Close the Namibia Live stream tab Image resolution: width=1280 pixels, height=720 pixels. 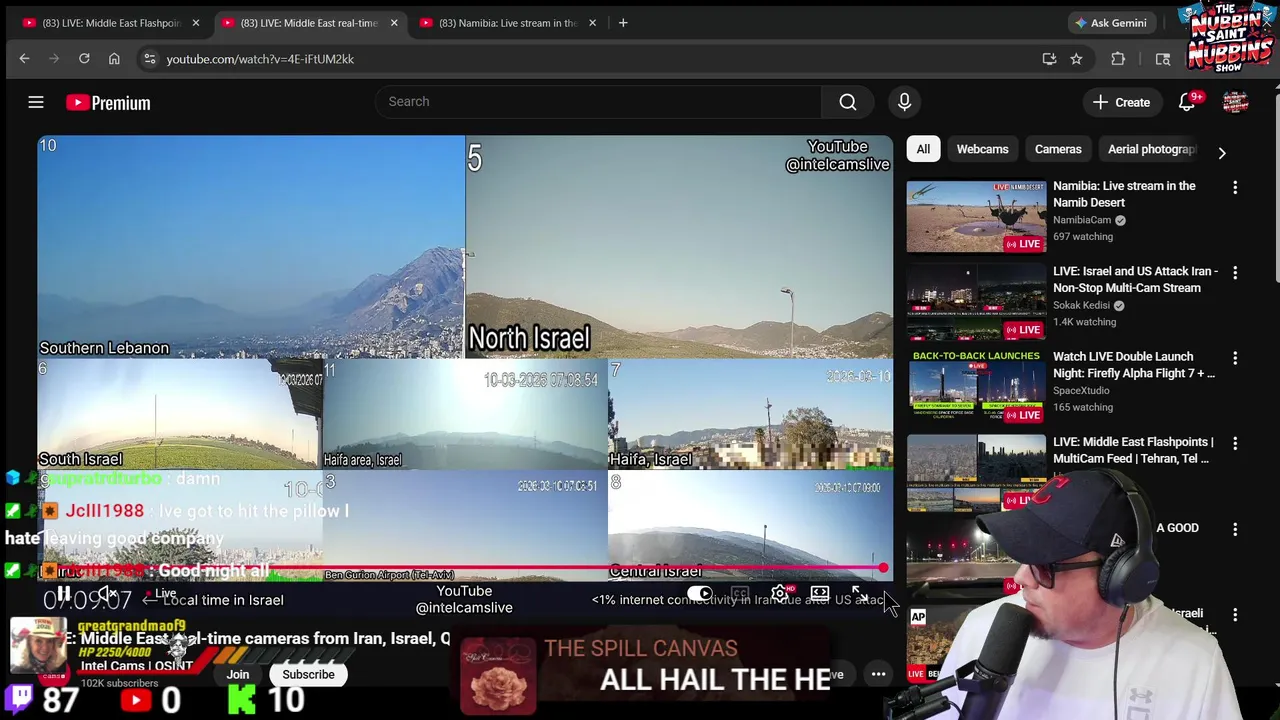[x=592, y=22]
